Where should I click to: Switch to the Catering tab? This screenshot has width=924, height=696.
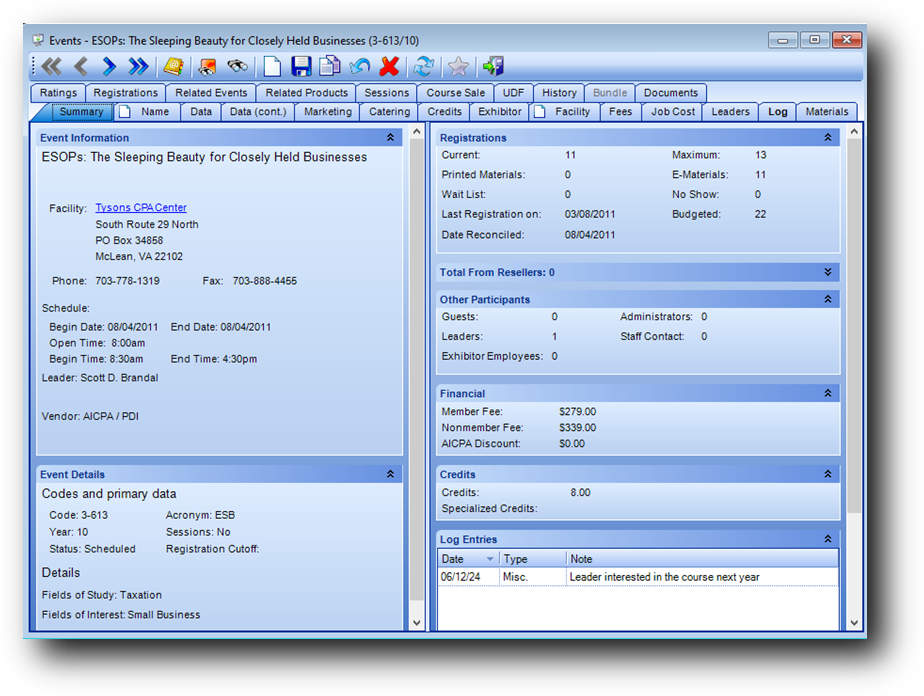pos(390,112)
